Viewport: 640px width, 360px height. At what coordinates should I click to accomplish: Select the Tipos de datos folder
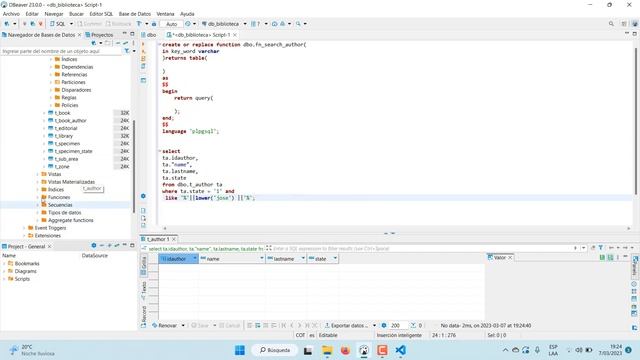pyautogui.click(x=64, y=213)
